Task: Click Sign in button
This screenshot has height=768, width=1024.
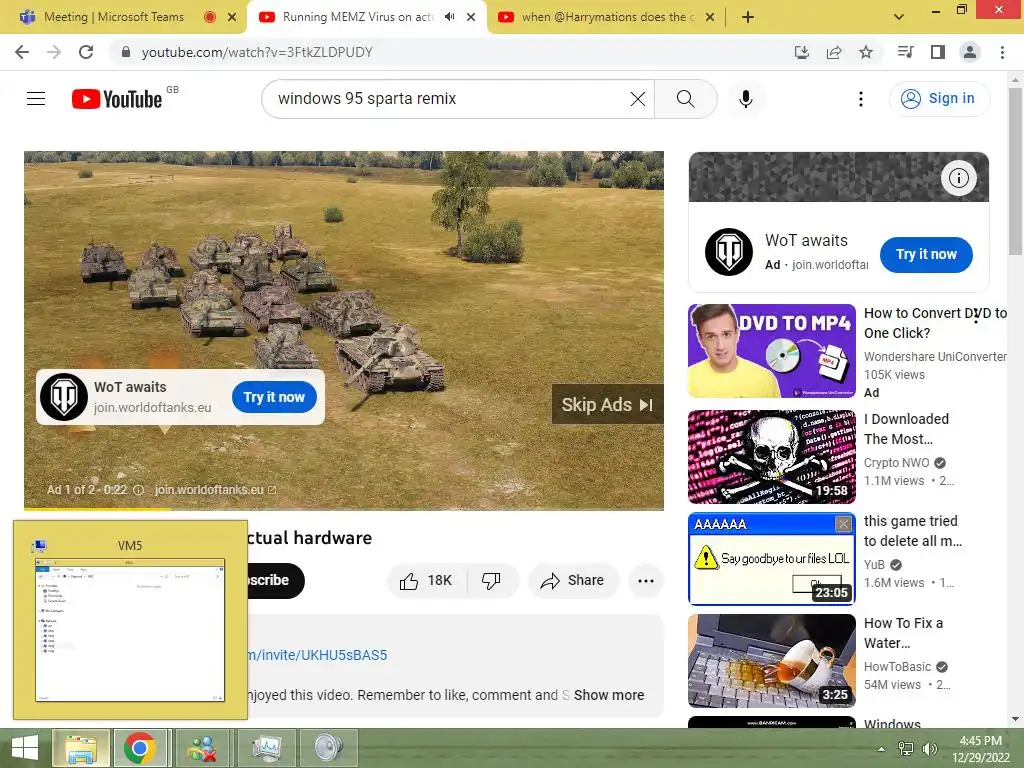Action: point(939,99)
